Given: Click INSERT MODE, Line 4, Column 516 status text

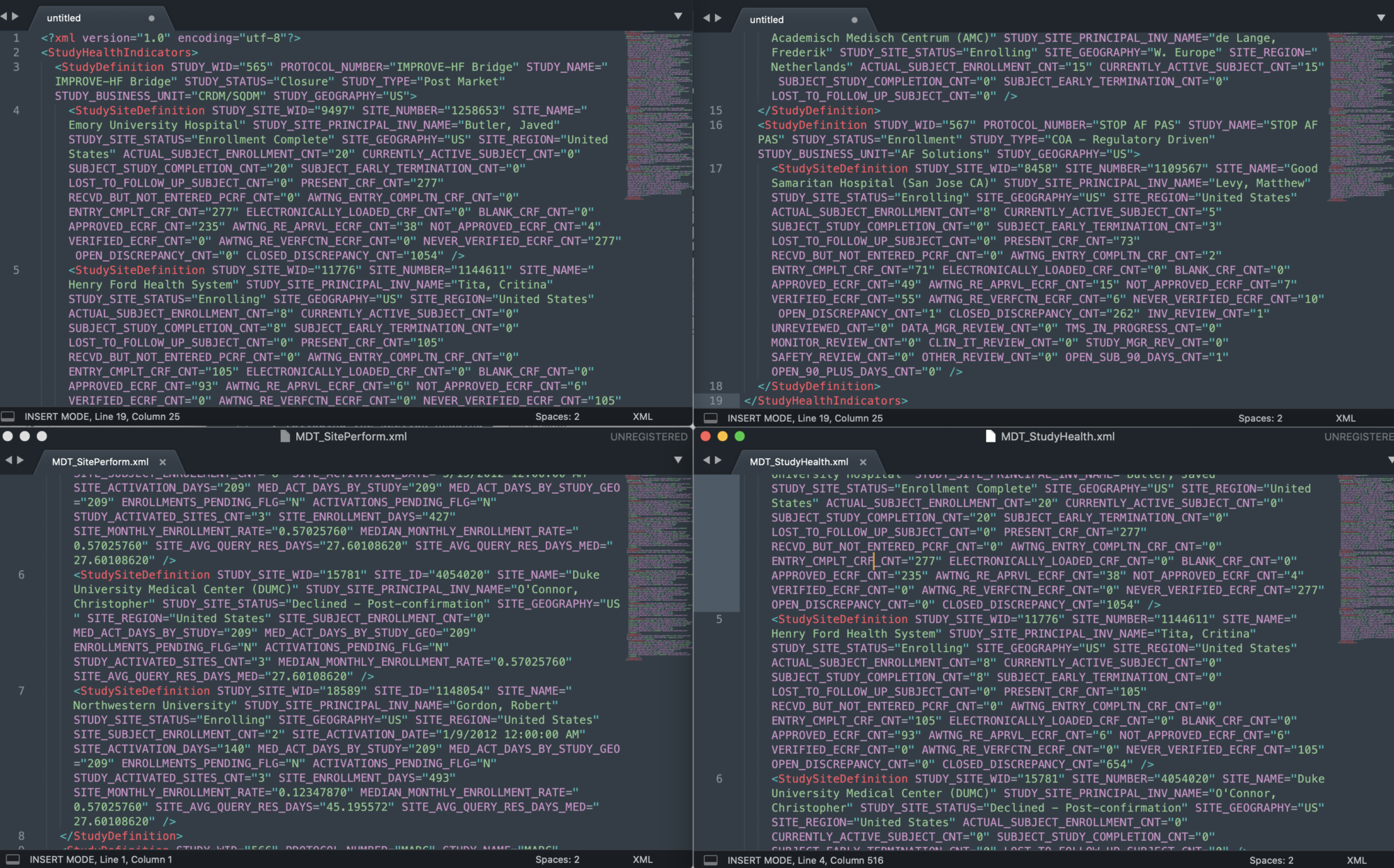Looking at the screenshot, I should (805, 860).
